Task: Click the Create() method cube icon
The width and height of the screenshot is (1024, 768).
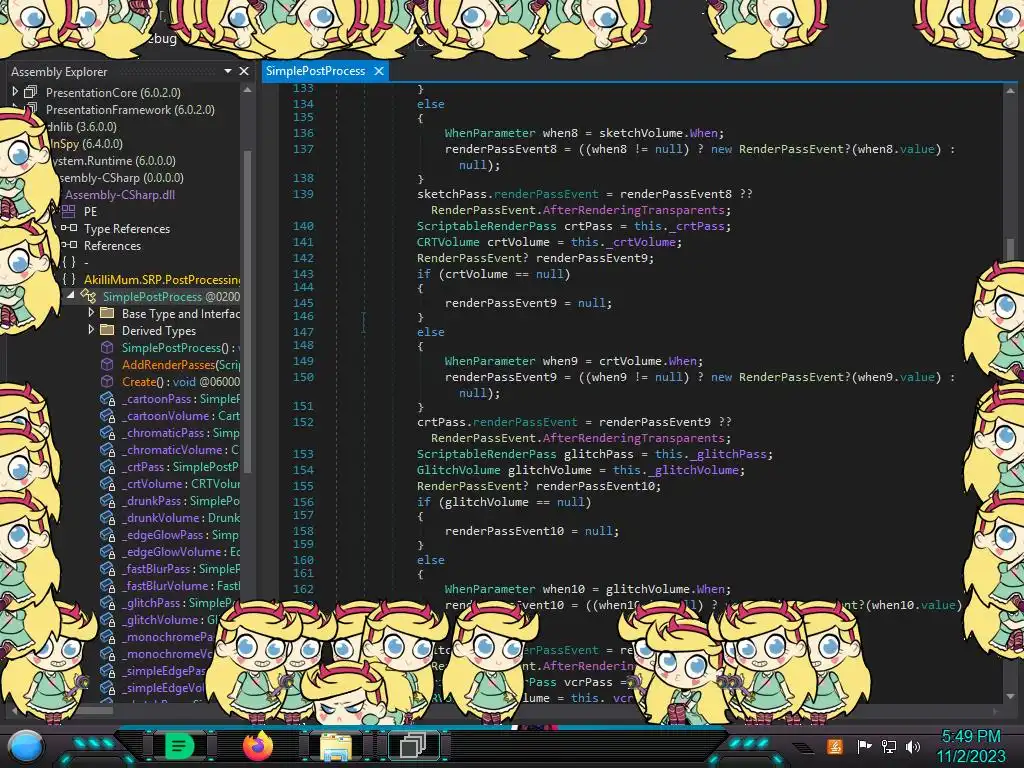Action: [107, 381]
